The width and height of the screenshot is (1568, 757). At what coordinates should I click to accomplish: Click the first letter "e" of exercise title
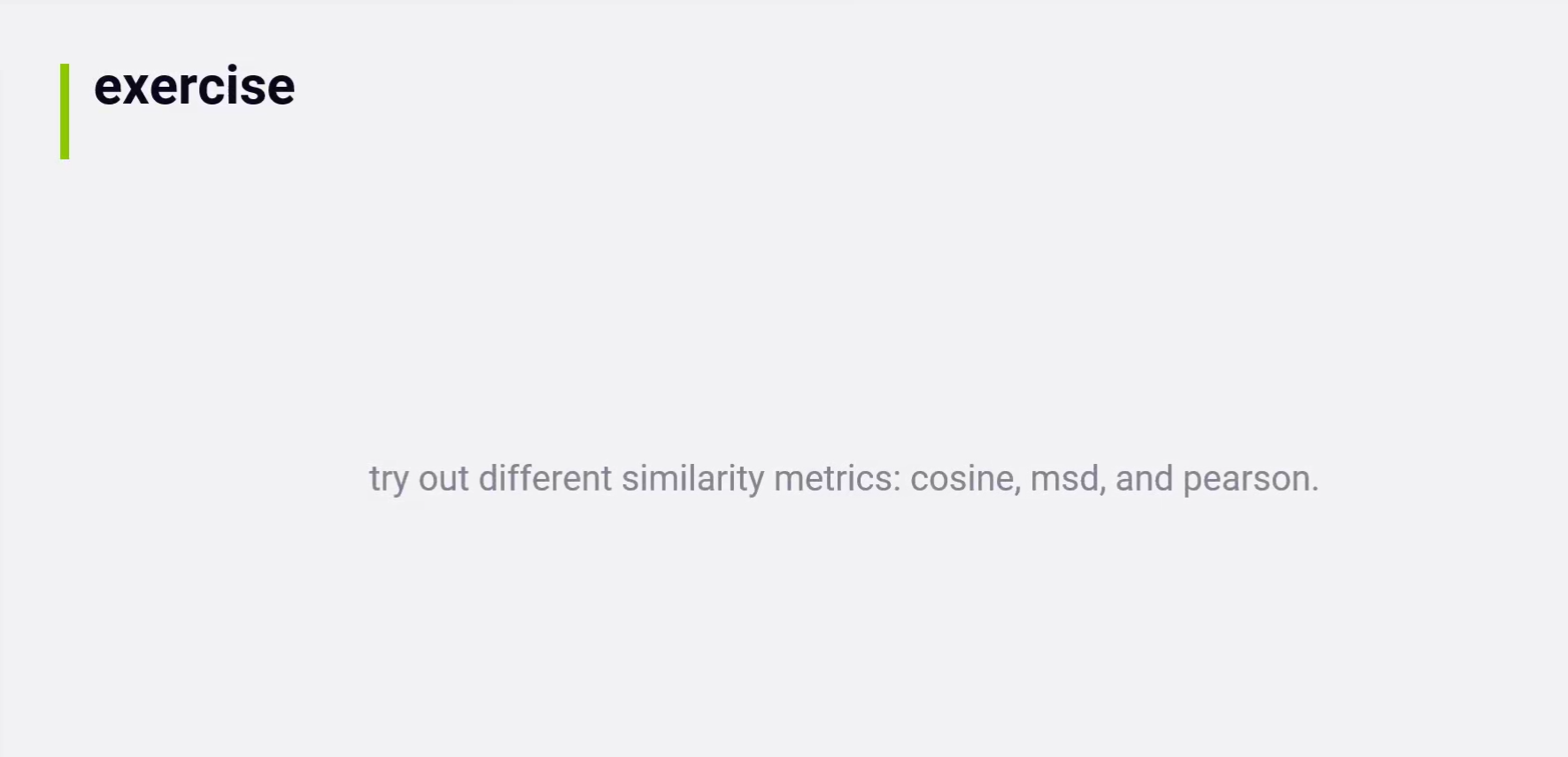tap(108, 89)
